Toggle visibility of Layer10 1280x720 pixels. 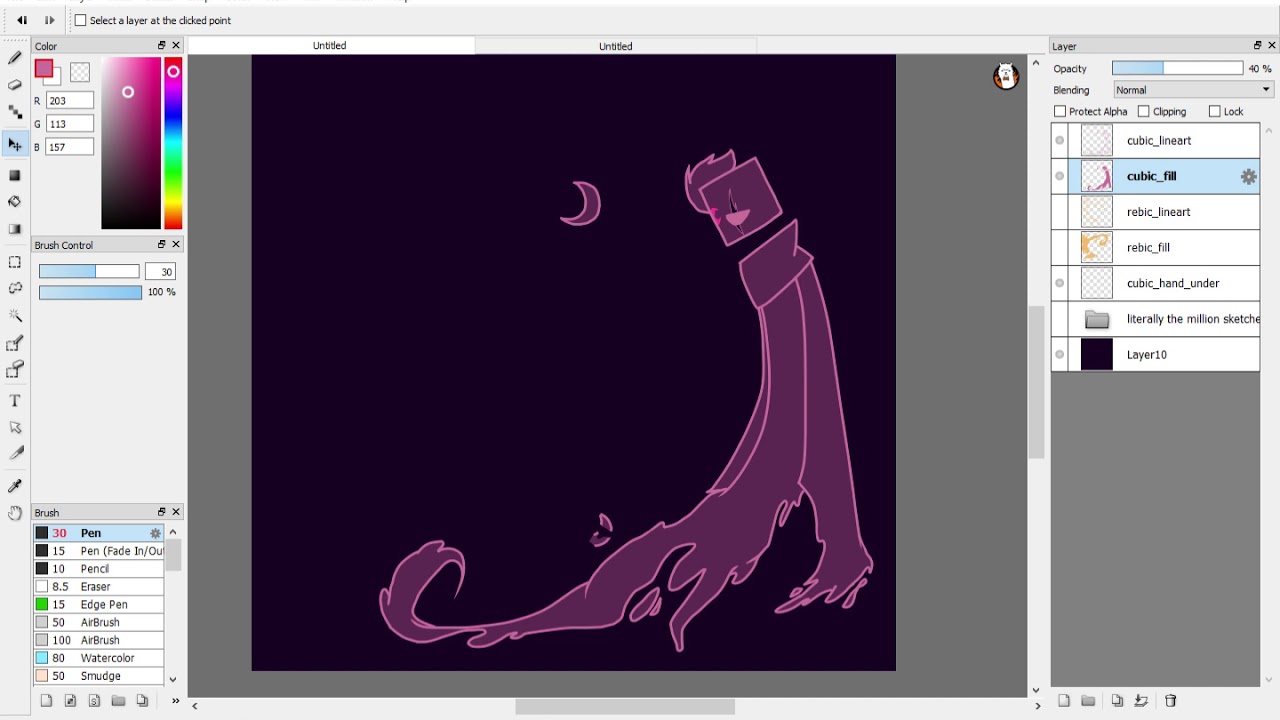point(1060,354)
